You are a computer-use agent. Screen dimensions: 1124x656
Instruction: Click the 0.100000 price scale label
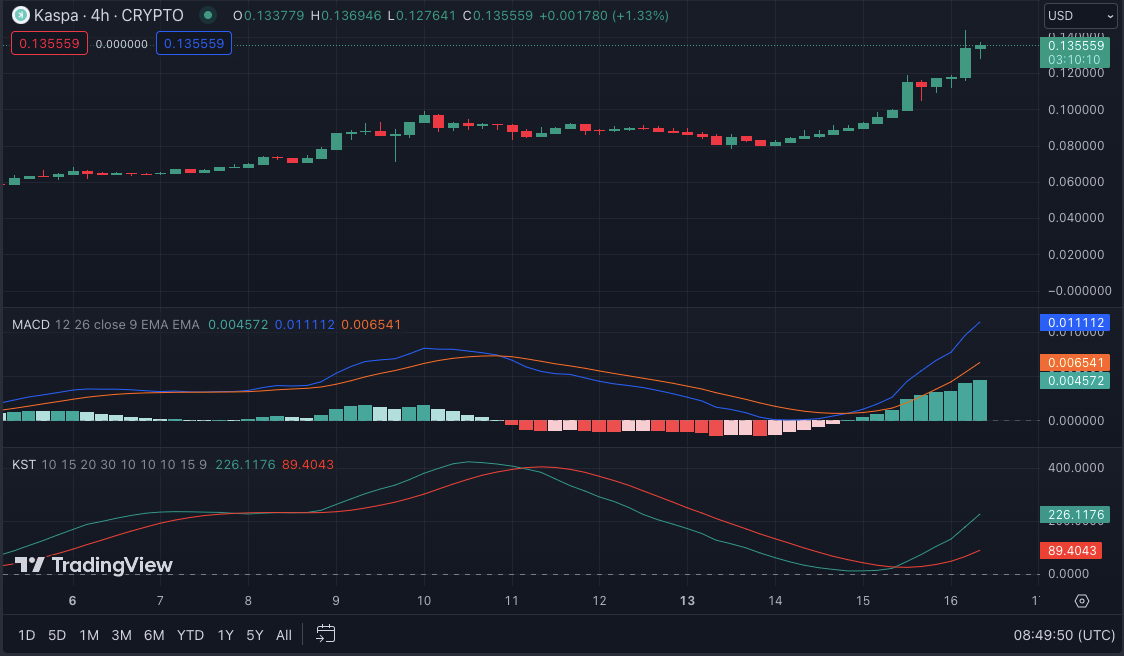pyautogui.click(x=1076, y=110)
